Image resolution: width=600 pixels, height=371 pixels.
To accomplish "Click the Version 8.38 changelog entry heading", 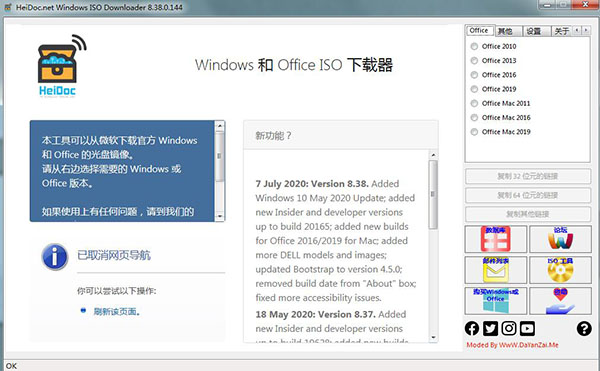I will click(312, 184).
